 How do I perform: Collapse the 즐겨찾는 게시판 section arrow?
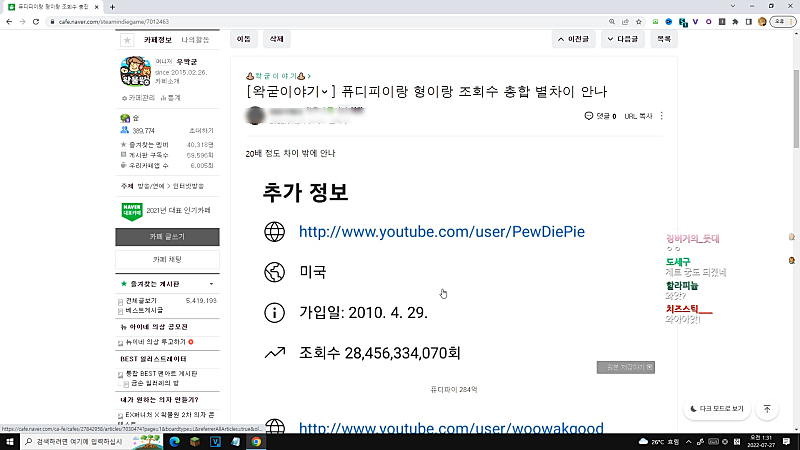211,284
